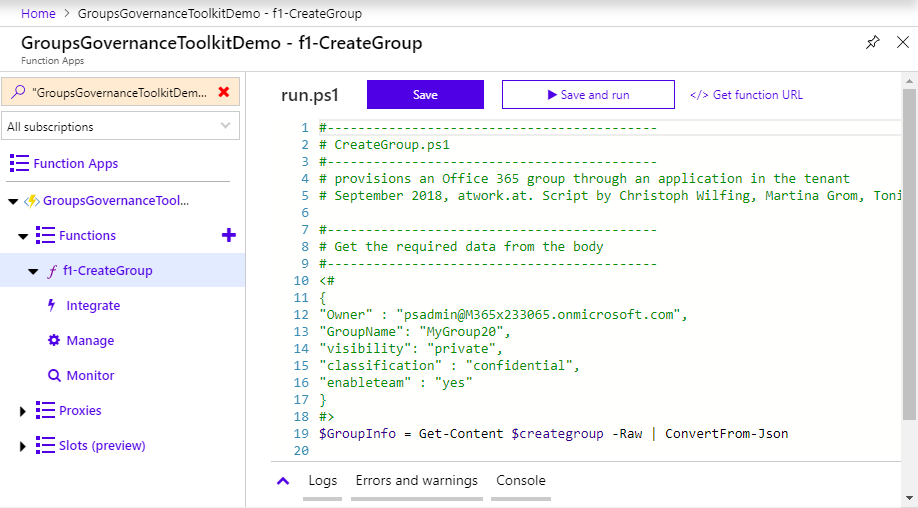
Task: Pin the blade with the pin icon
Action: pos(872,42)
